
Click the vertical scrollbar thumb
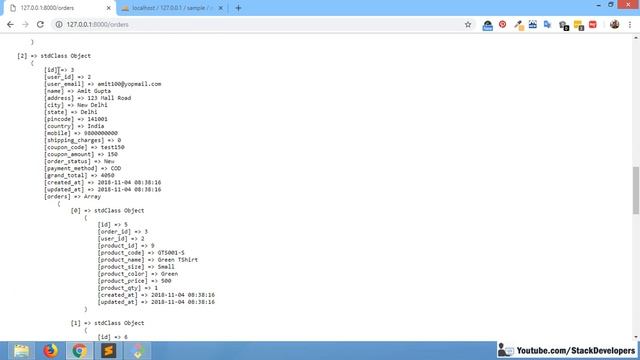[636, 190]
